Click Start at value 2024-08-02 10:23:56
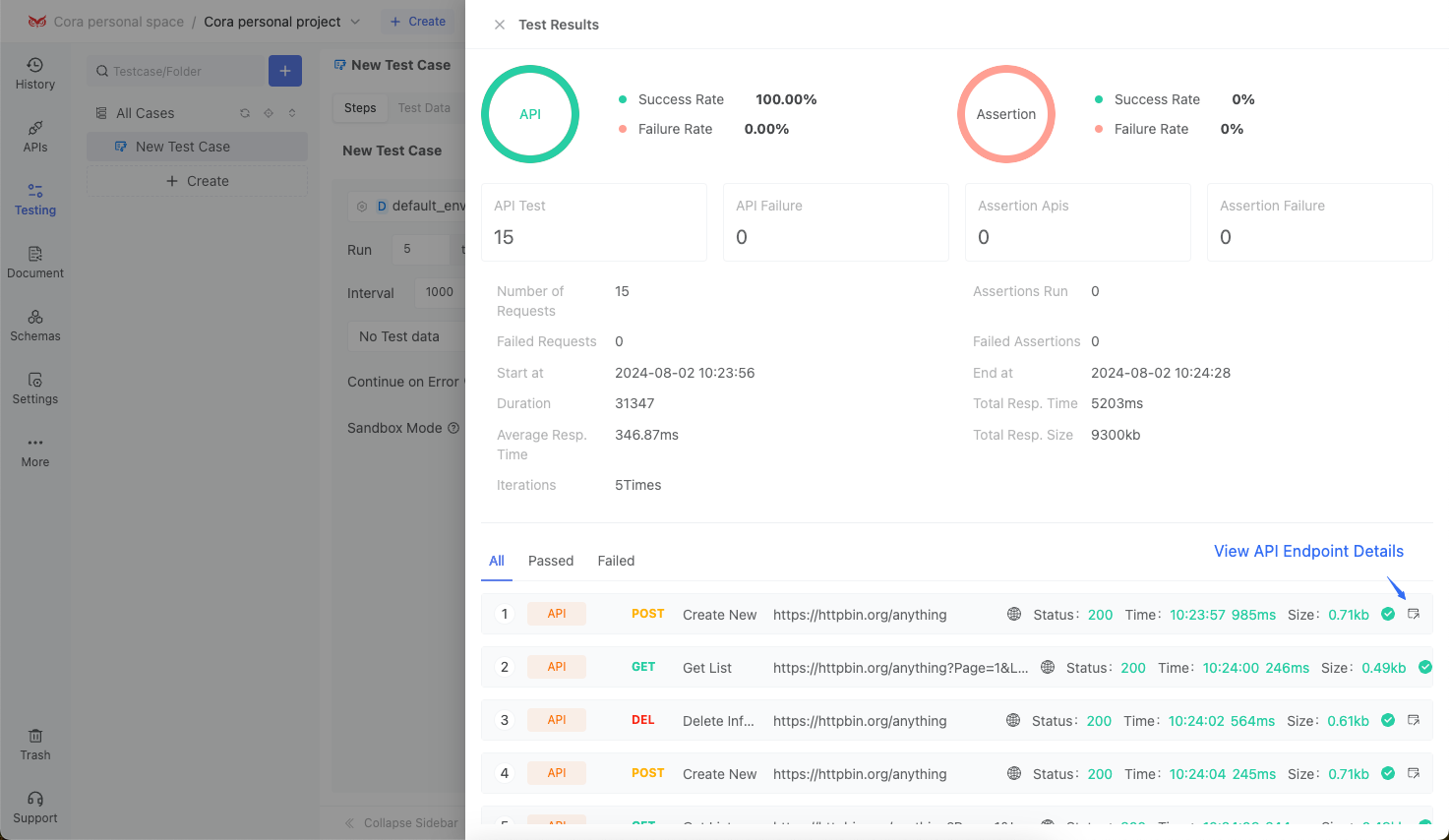 [x=685, y=373]
